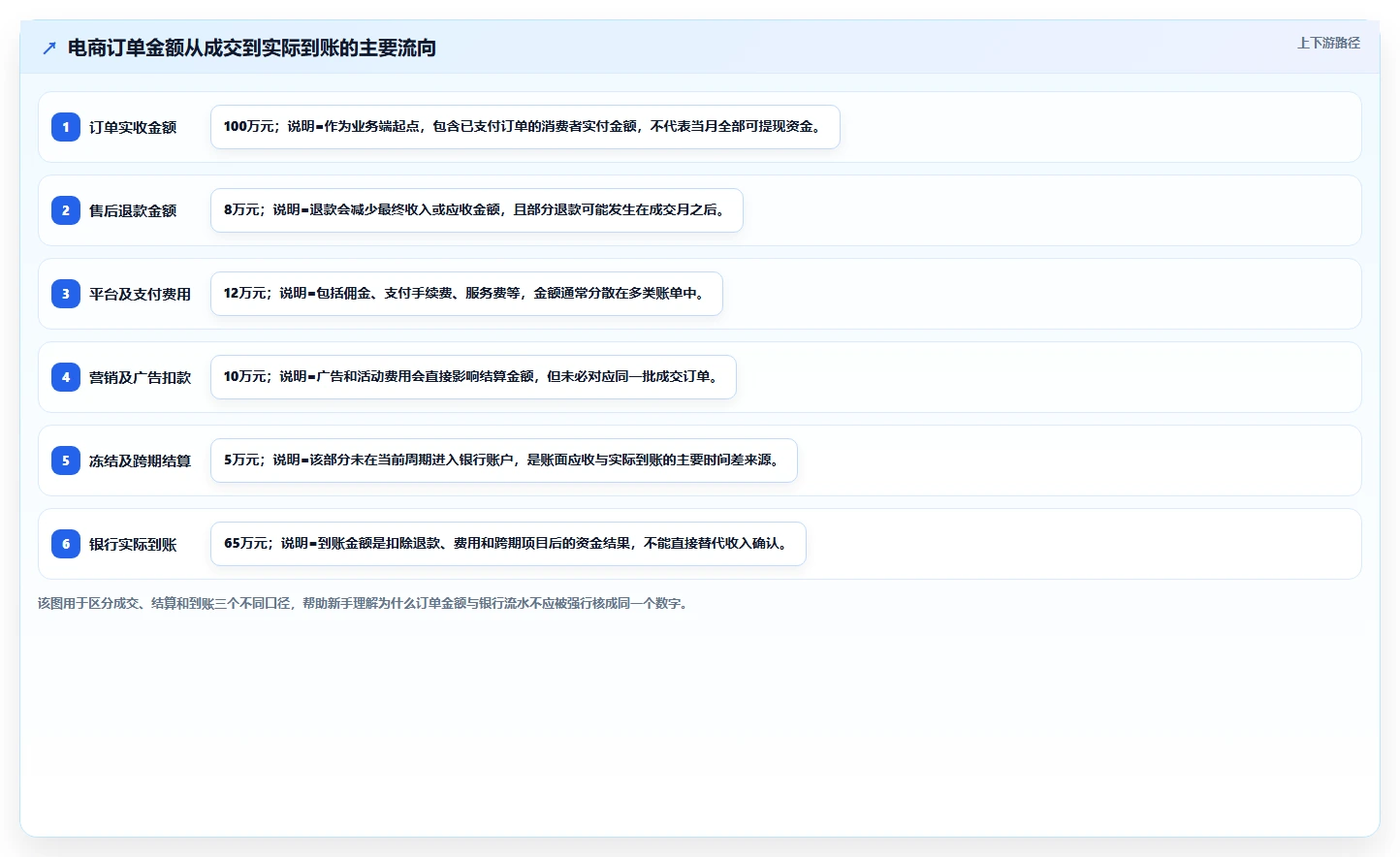1400x857 pixels.
Task: Open the 10万元 advertising description box
Action: [x=473, y=377]
